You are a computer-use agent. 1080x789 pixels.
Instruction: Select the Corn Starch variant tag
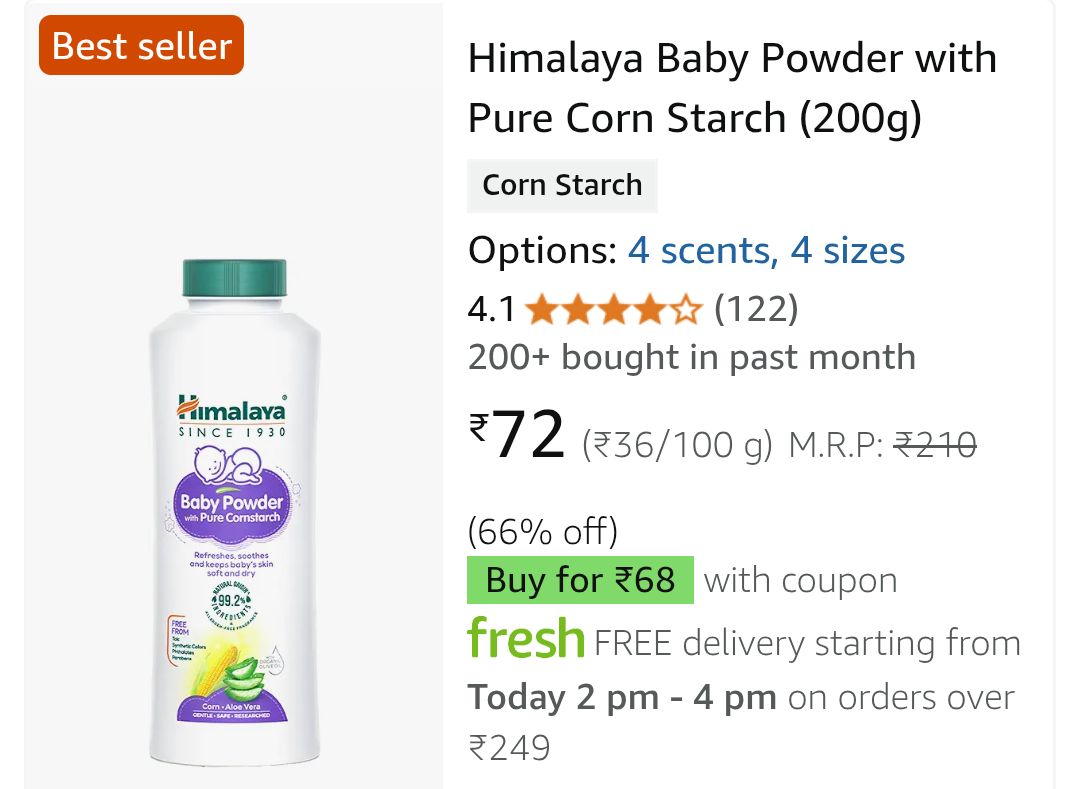point(562,185)
